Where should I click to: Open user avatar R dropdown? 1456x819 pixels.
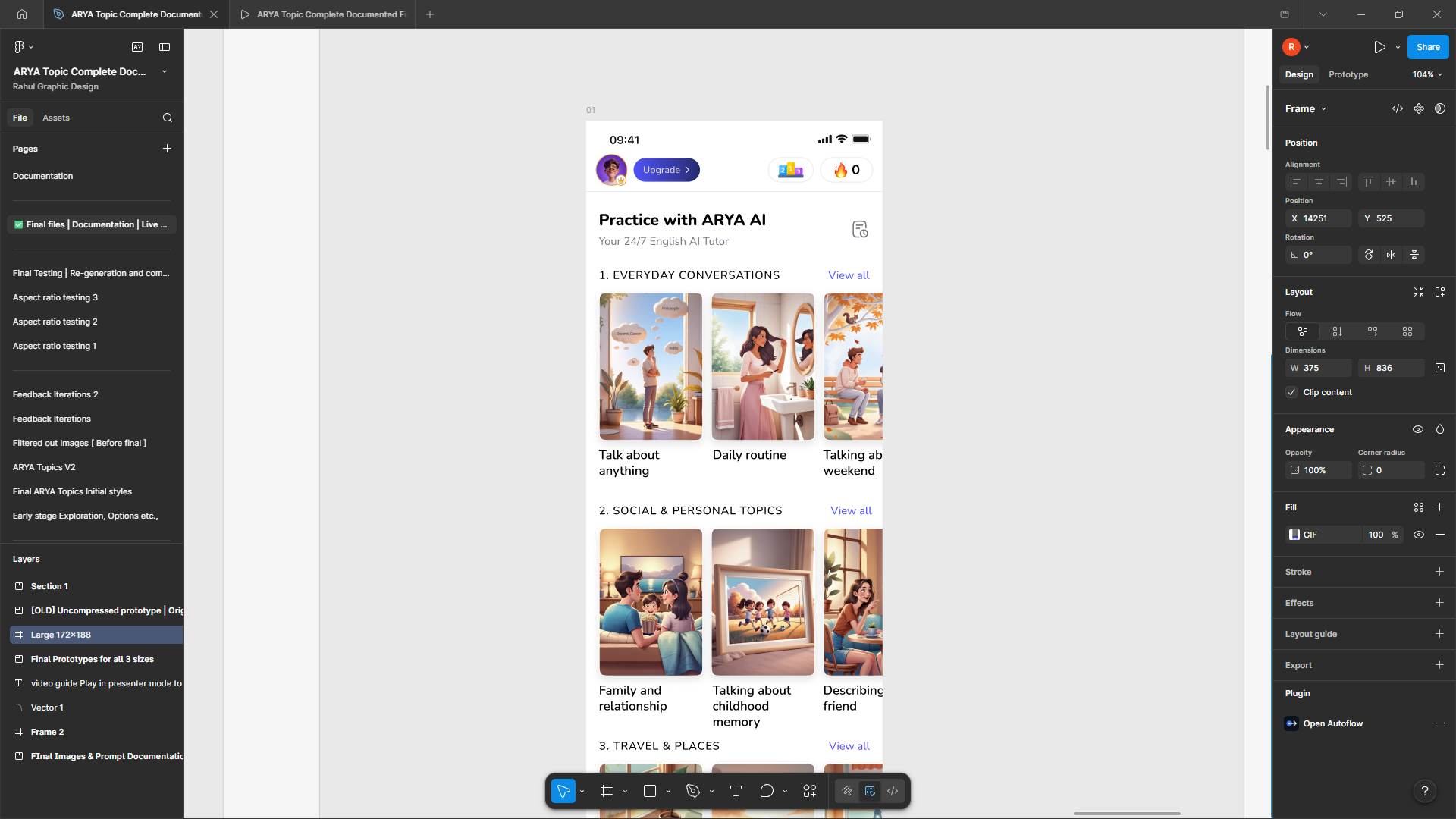(x=1296, y=47)
